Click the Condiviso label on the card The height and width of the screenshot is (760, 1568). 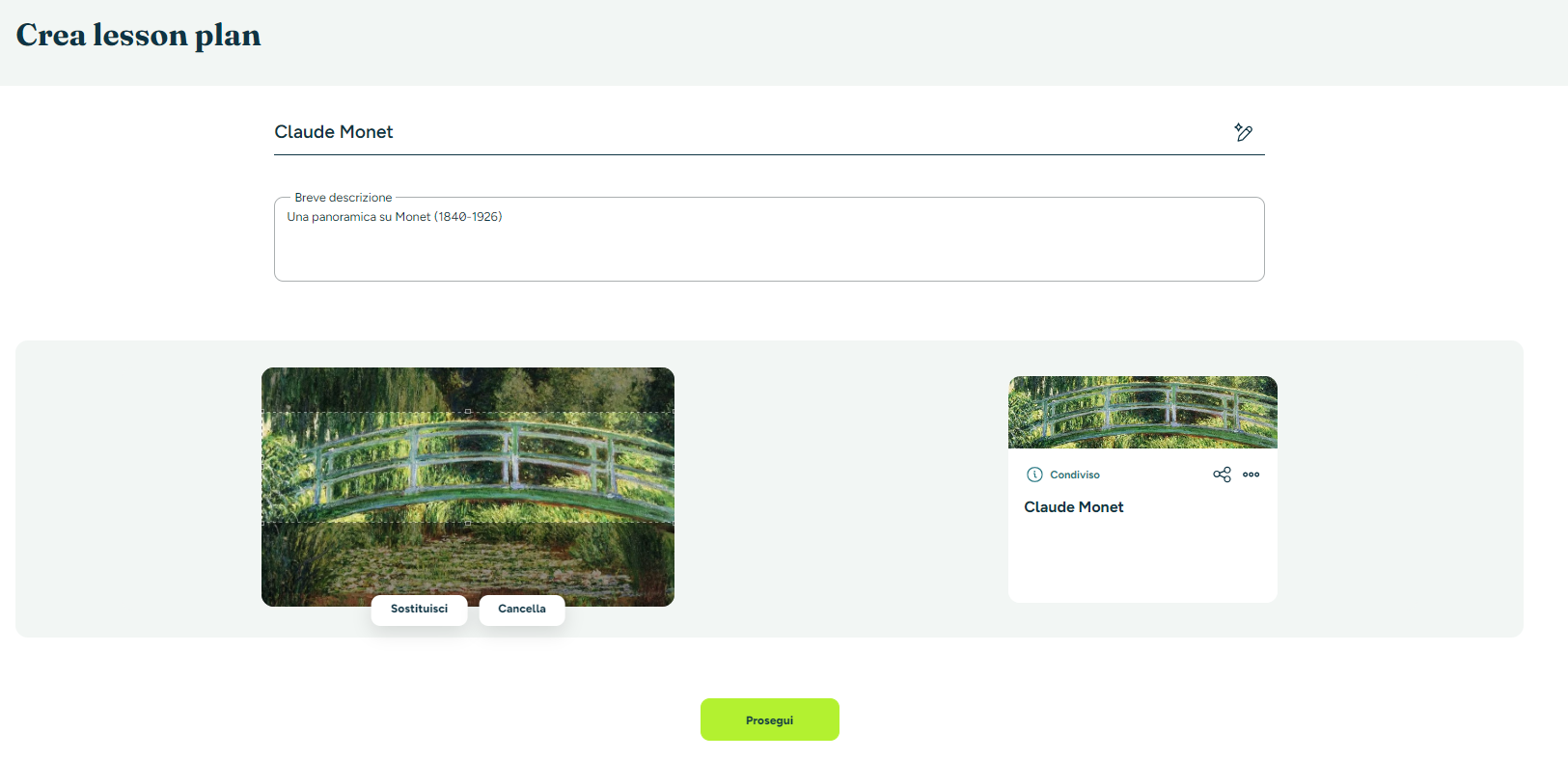click(x=1075, y=475)
